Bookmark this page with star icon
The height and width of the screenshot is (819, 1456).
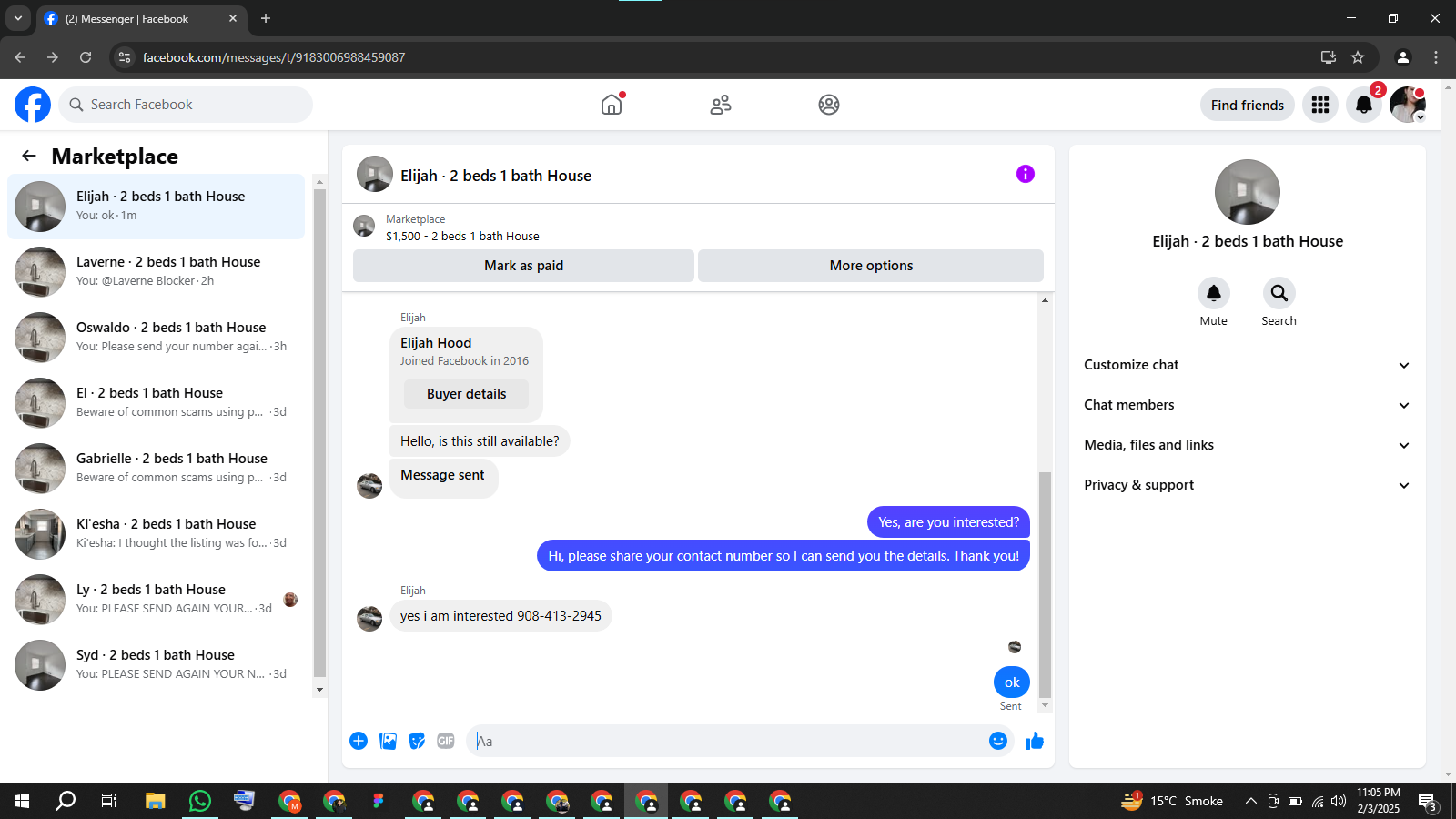click(1358, 57)
